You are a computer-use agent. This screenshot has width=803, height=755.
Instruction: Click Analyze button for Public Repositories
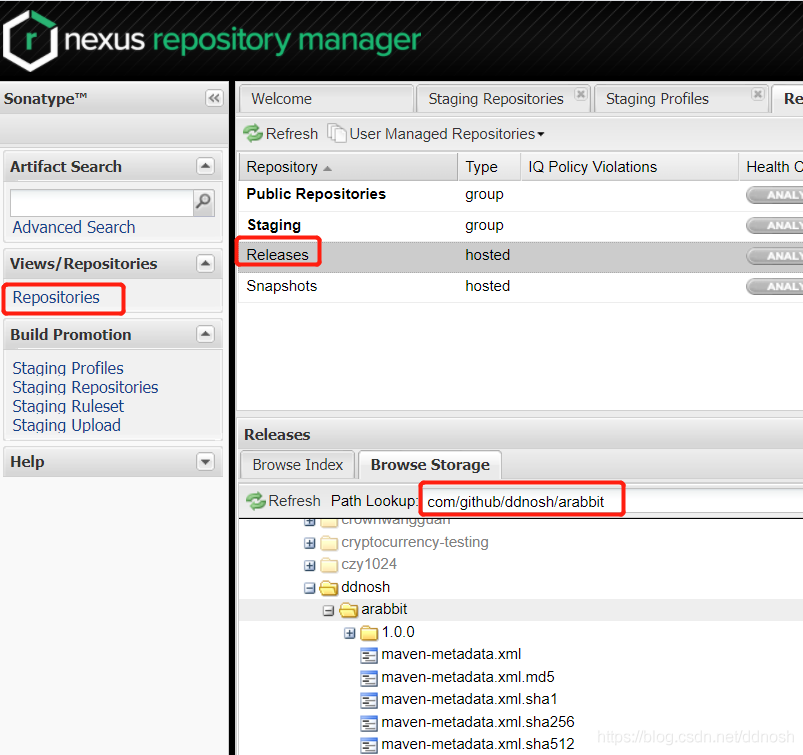pos(774,195)
